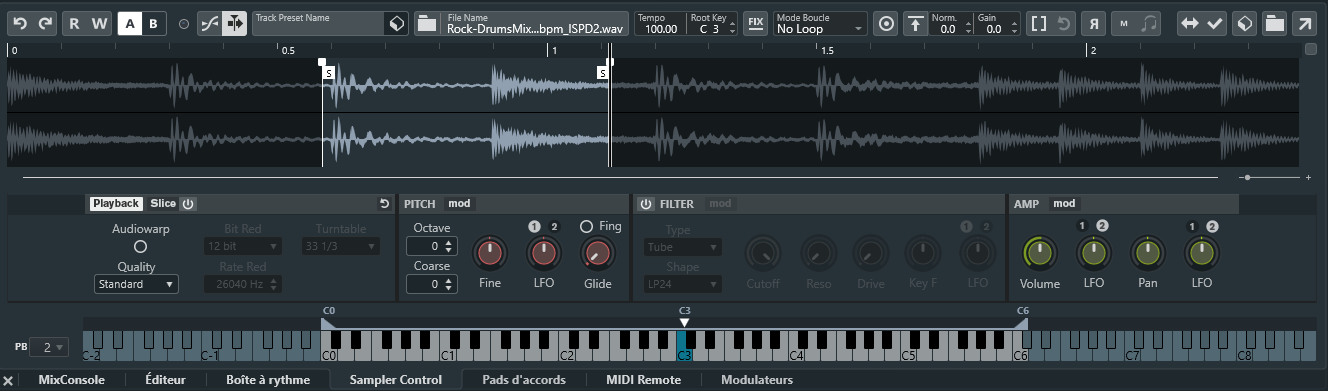
Task: Click the Normalize sample arrow icon
Action: click(915, 23)
